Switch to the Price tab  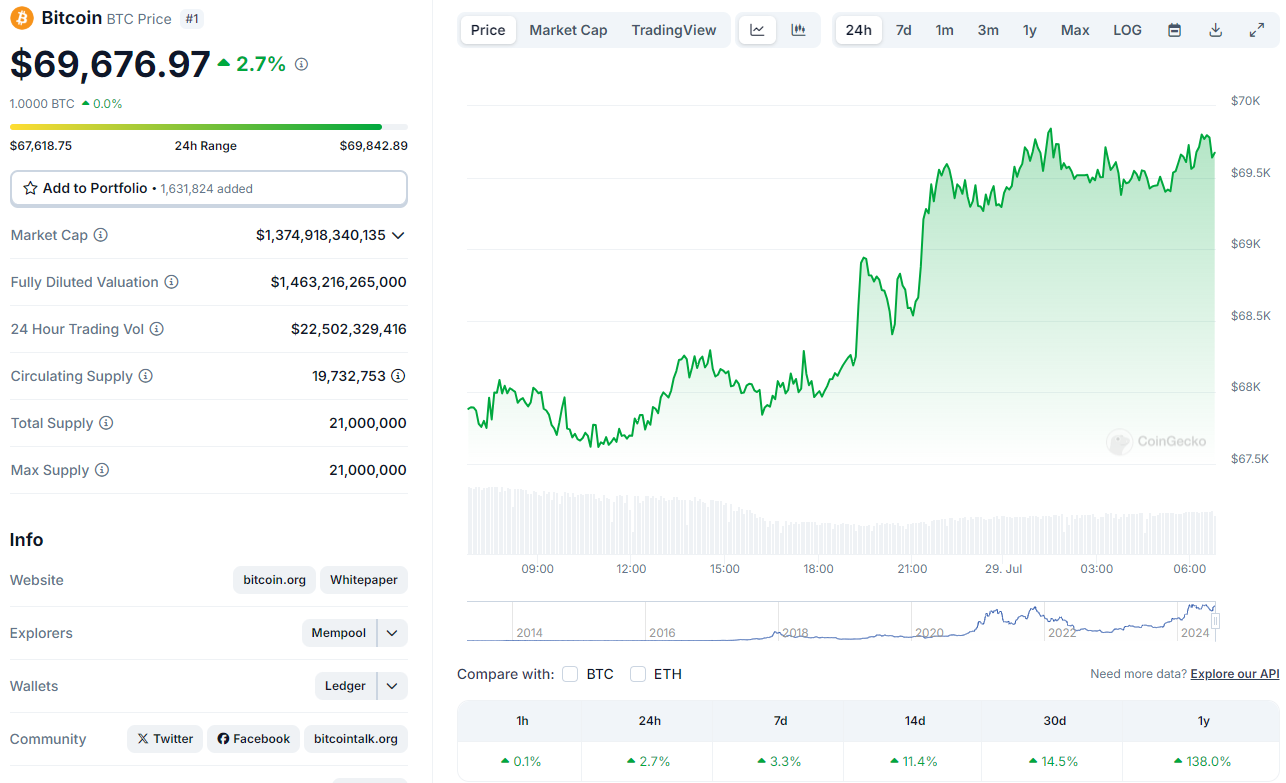point(488,30)
